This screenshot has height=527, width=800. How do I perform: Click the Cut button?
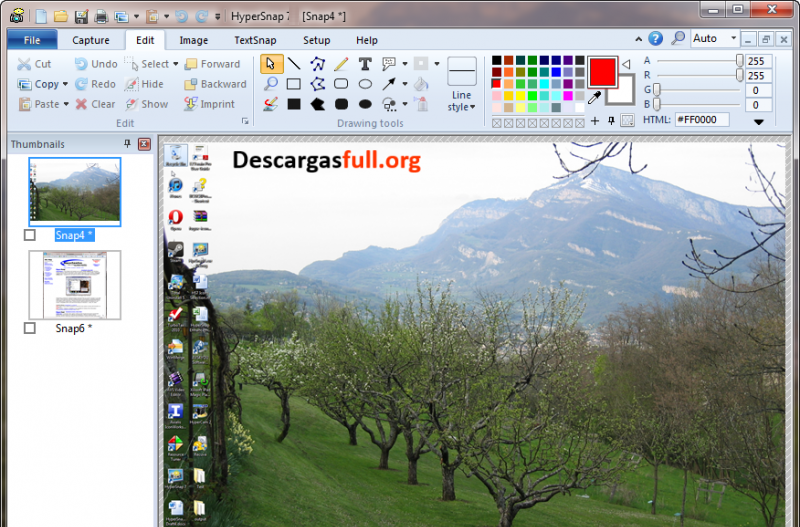[x=34, y=64]
